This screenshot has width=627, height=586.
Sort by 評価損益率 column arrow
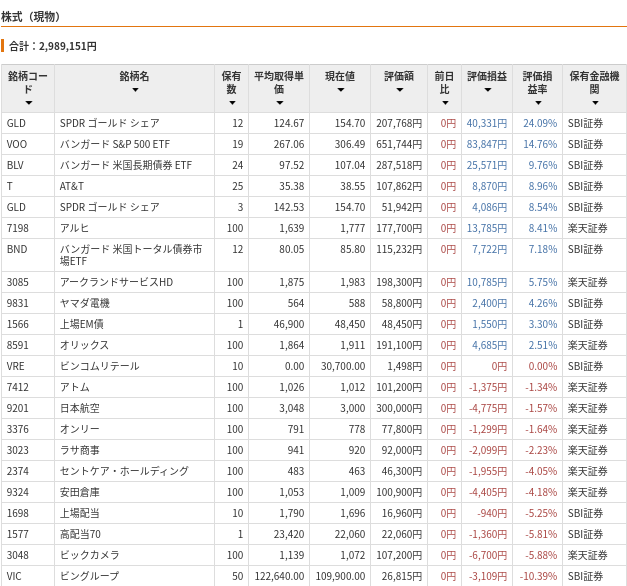click(538, 103)
